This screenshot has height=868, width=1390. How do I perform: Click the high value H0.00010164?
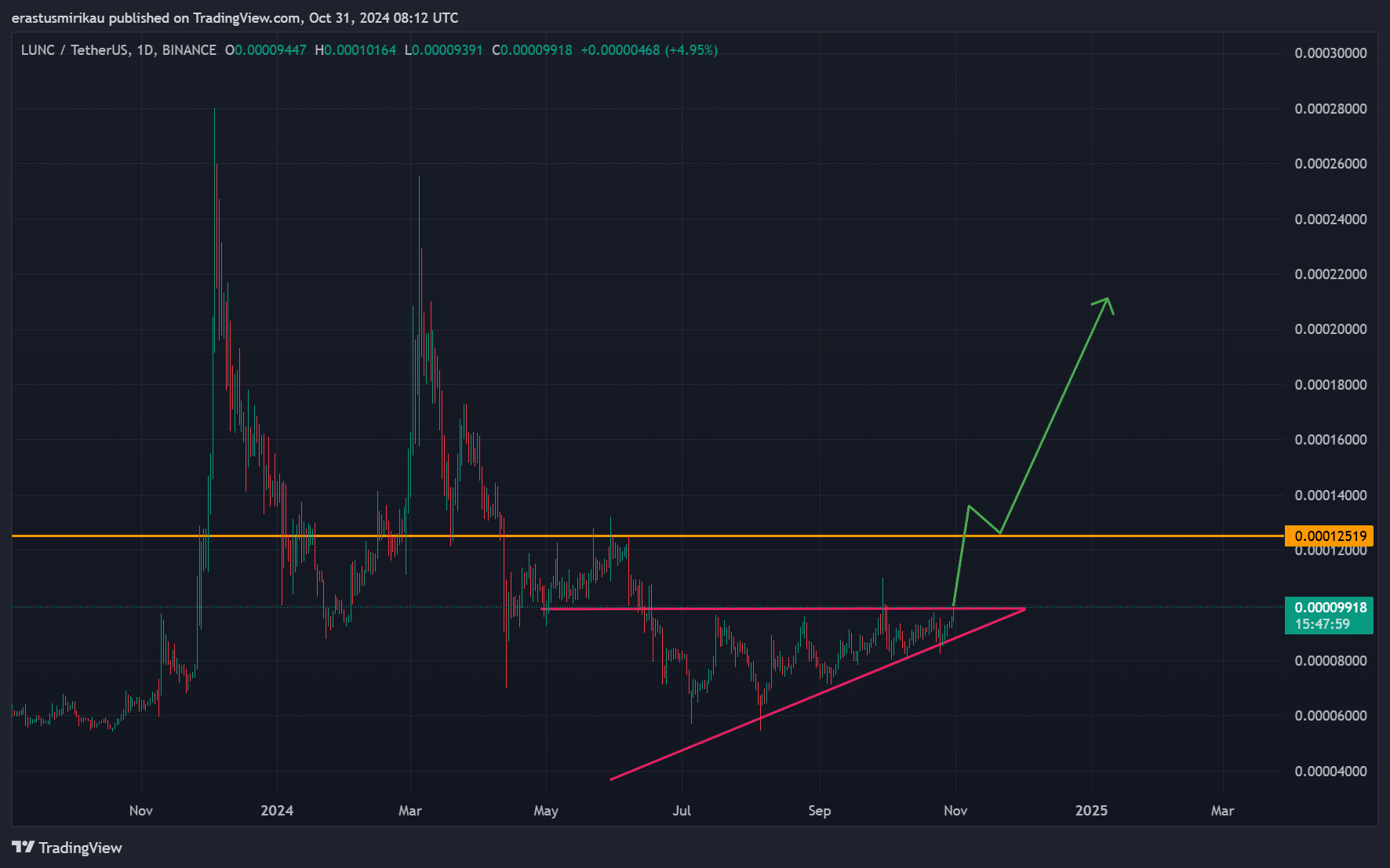tap(355, 50)
